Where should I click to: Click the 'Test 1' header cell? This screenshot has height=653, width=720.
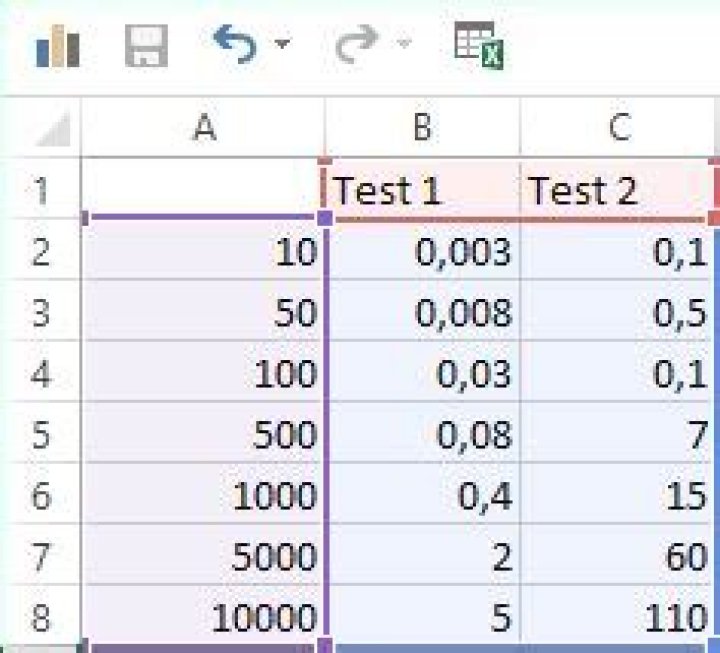(423, 189)
